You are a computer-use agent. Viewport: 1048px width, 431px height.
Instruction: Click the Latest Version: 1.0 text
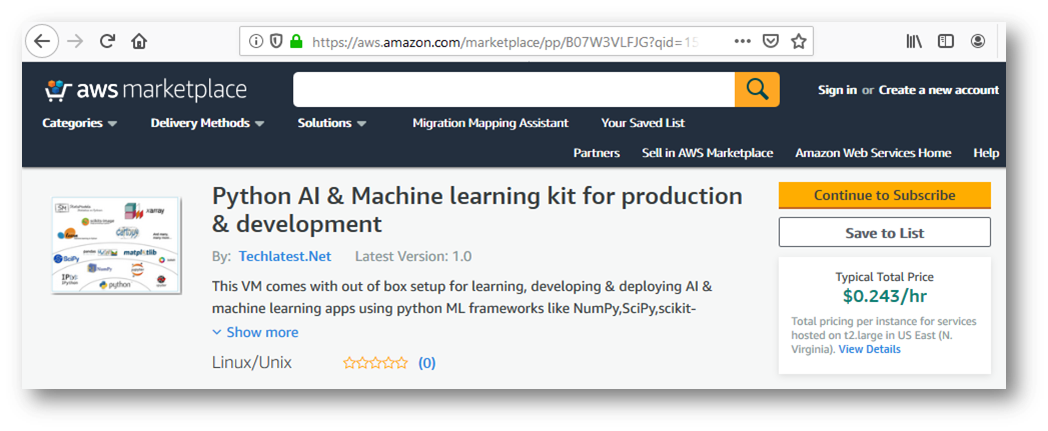413,256
